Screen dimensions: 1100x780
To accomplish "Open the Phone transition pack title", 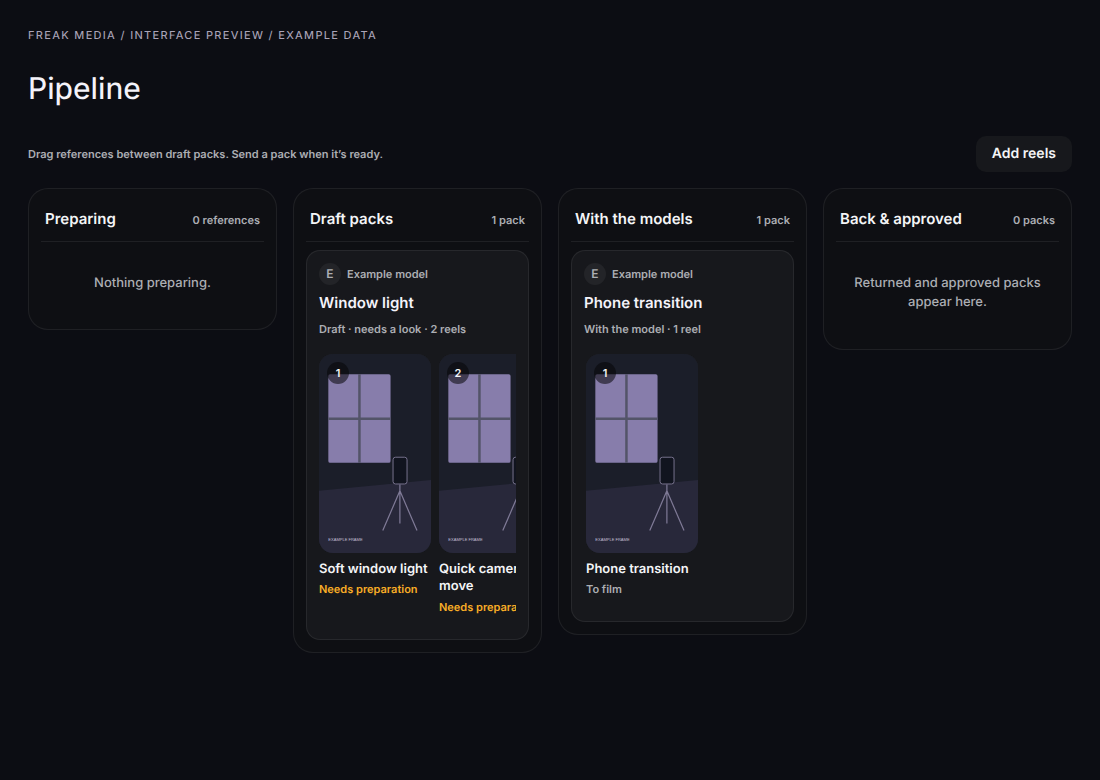I will [x=643, y=303].
